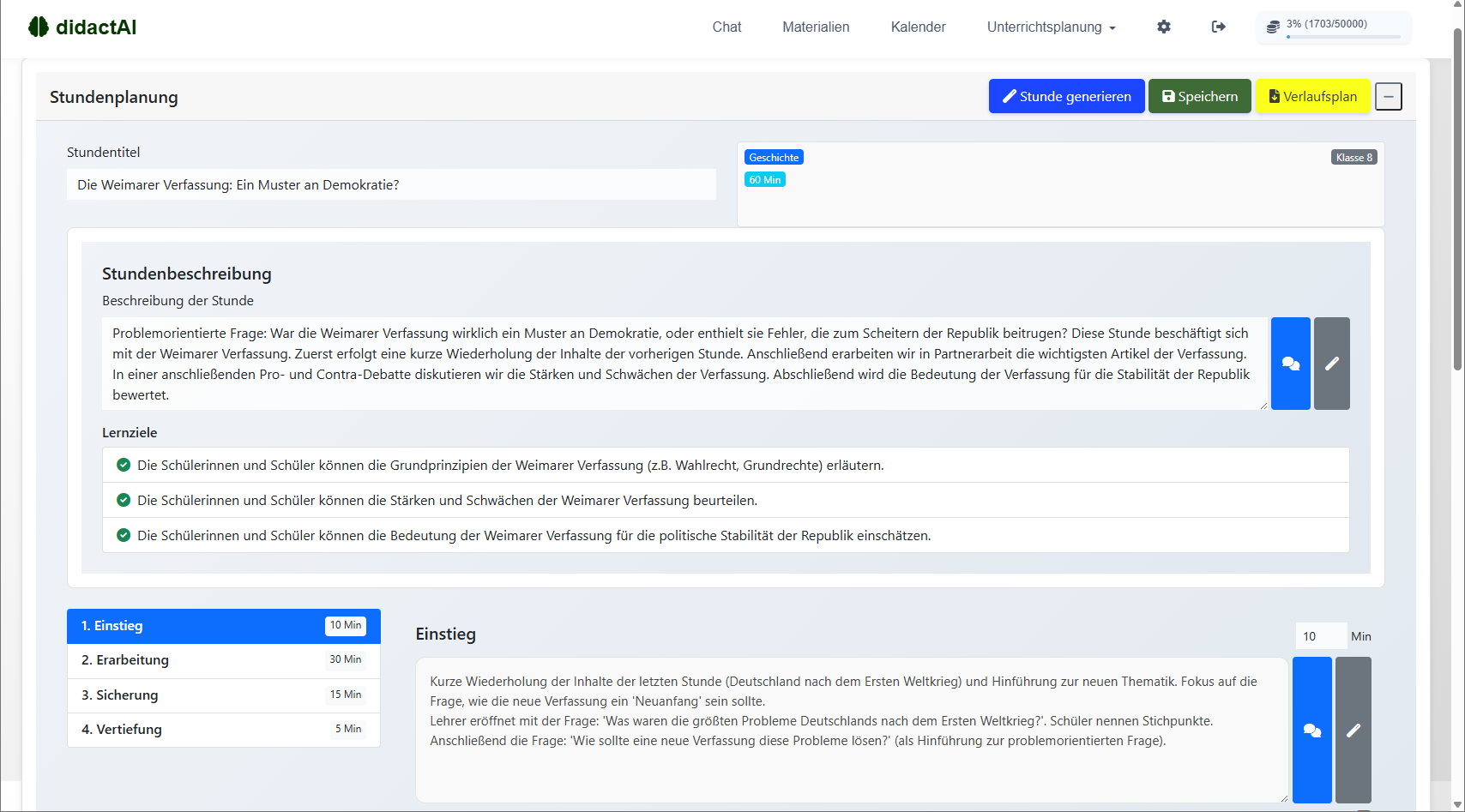Click the page vertical scrollbar
This screenshot has width=1465, height=812.
[1457, 197]
